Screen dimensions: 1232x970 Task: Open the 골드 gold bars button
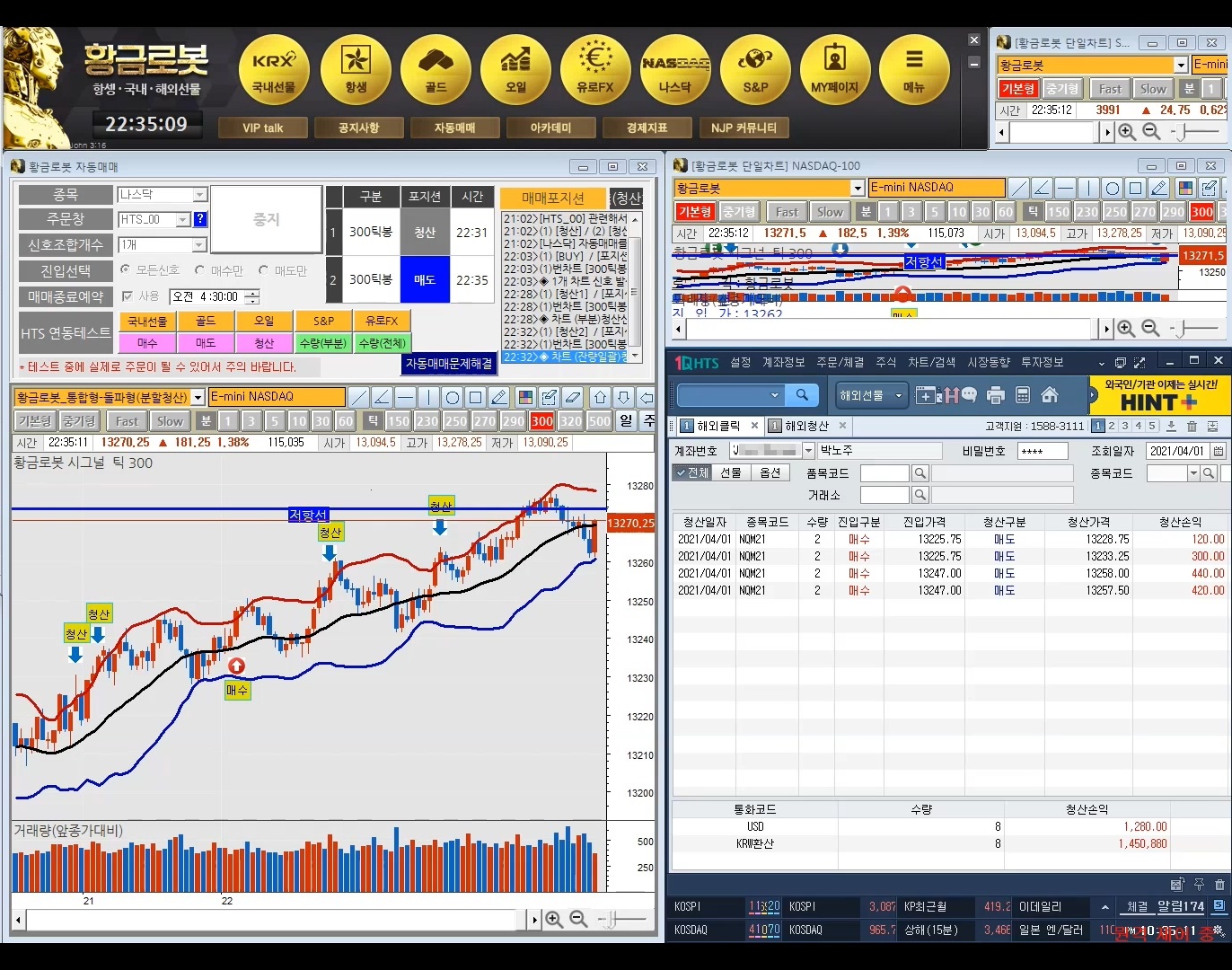[x=436, y=70]
